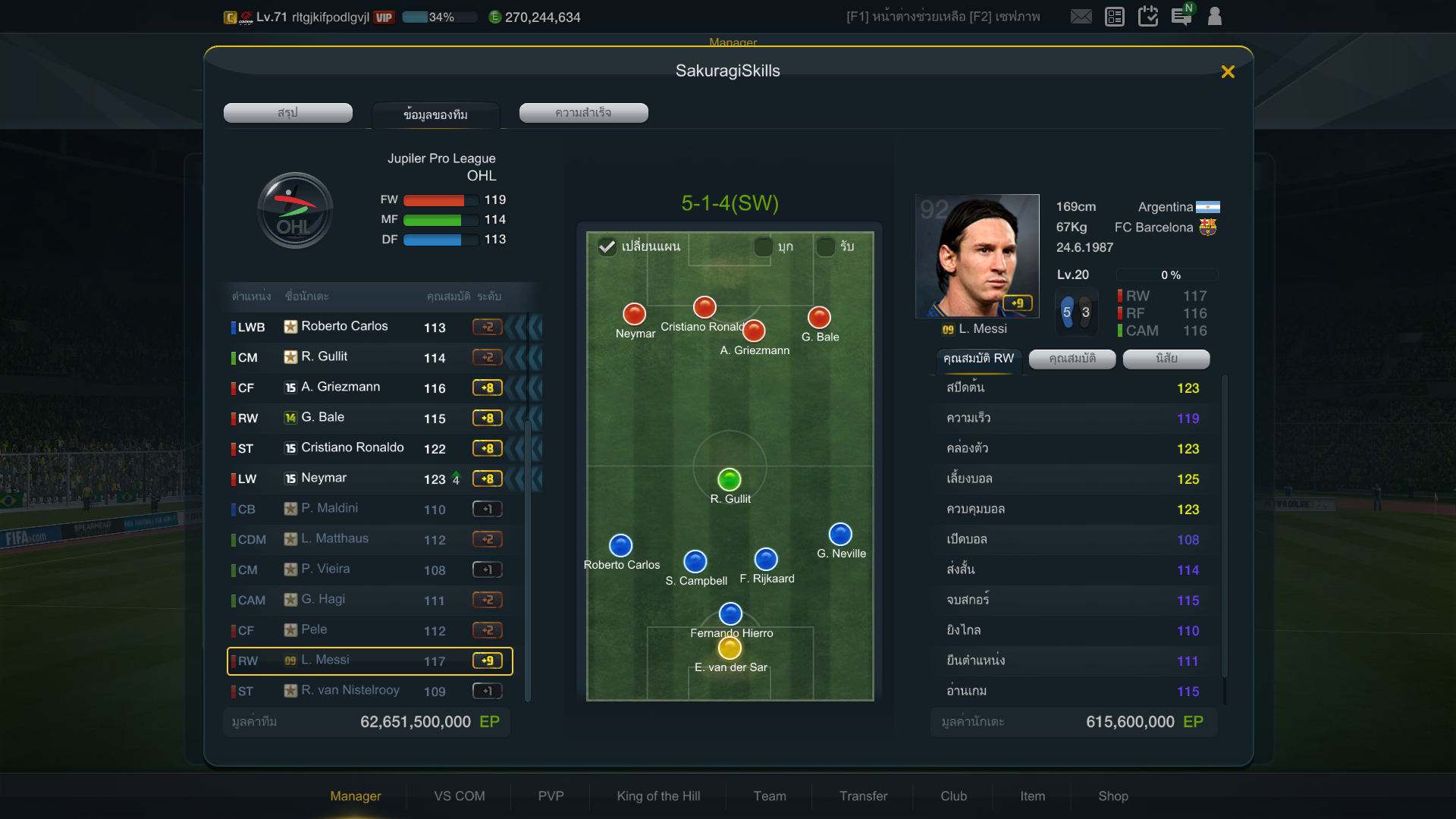The height and width of the screenshot is (819, 1456).
Task: Expand chevrons on Neymar row
Action: 525,479
